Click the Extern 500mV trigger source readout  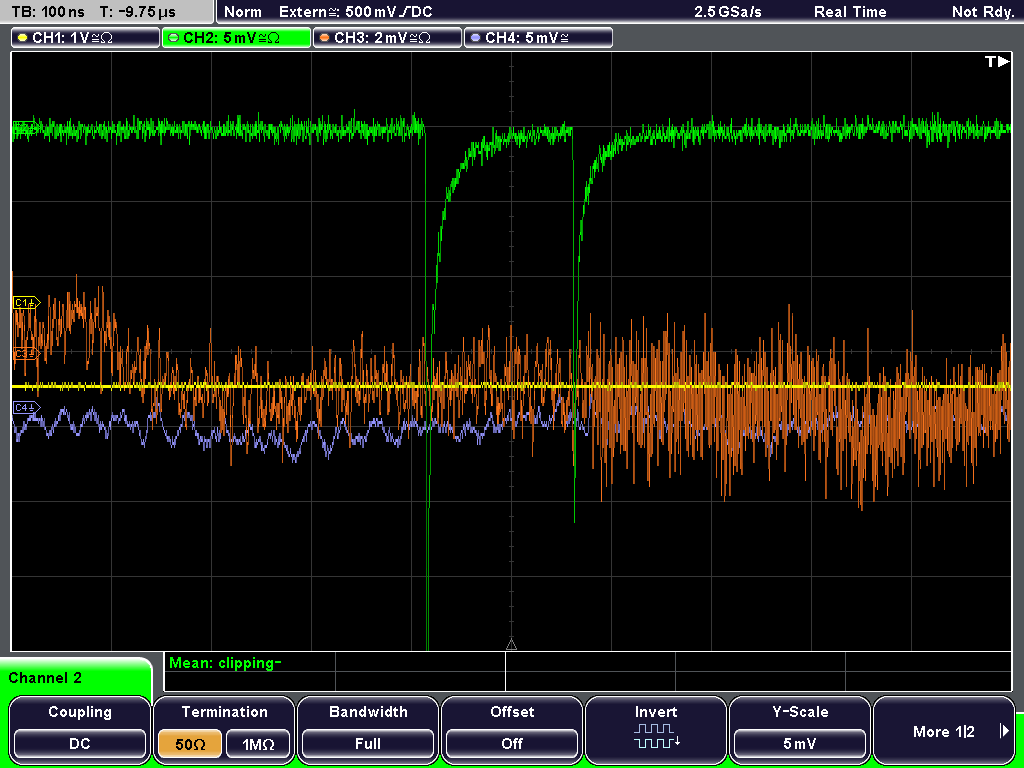355,12
